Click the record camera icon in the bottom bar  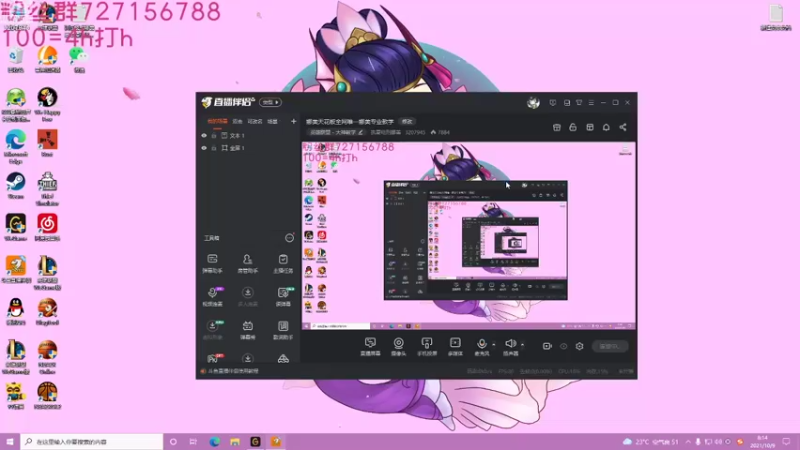pos(547,346)
